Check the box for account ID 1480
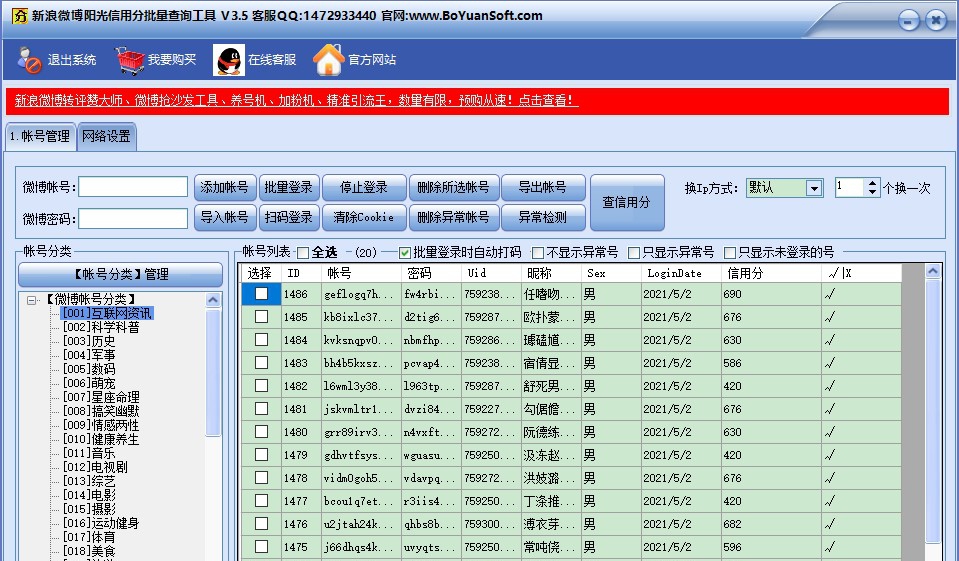This screenshot has height=561, width=959. pyautogui.click(x=261, y=432)
